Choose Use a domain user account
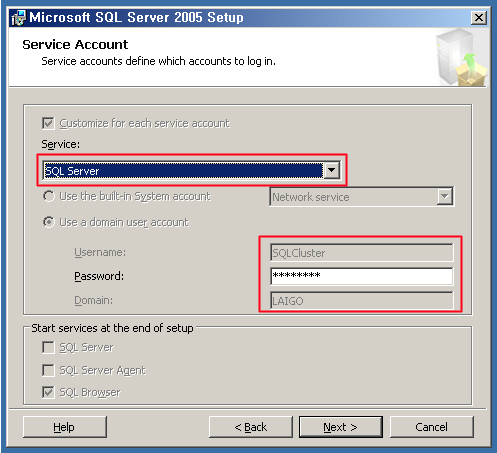497x453 pixels. pyautogui.click(x=49, y=222)
